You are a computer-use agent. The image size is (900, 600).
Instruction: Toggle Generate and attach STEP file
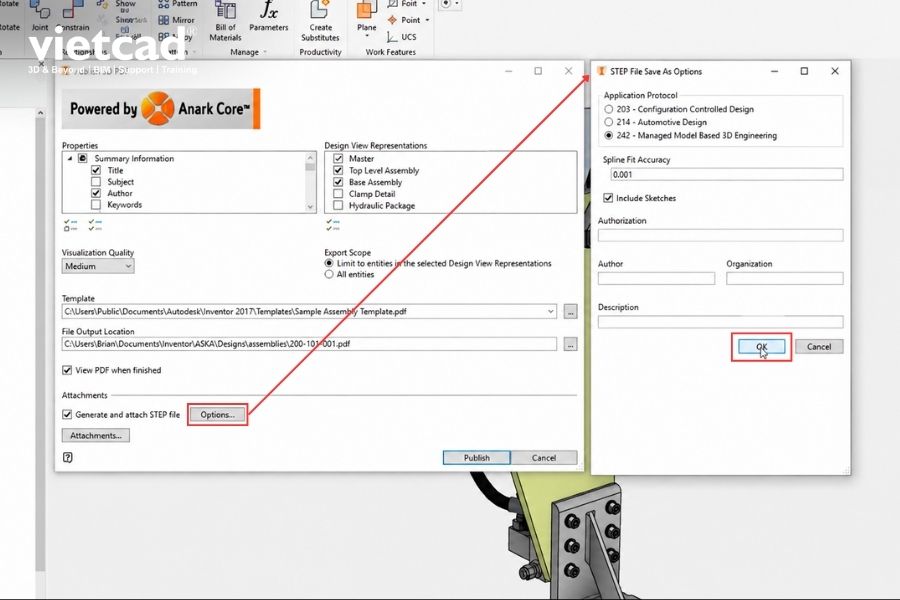click(67, 415)
